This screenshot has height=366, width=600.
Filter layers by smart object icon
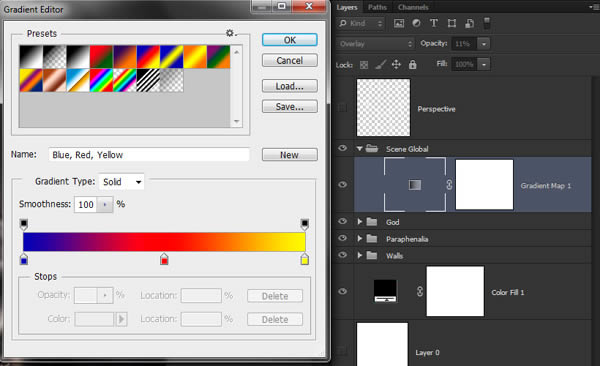[470, 23]
